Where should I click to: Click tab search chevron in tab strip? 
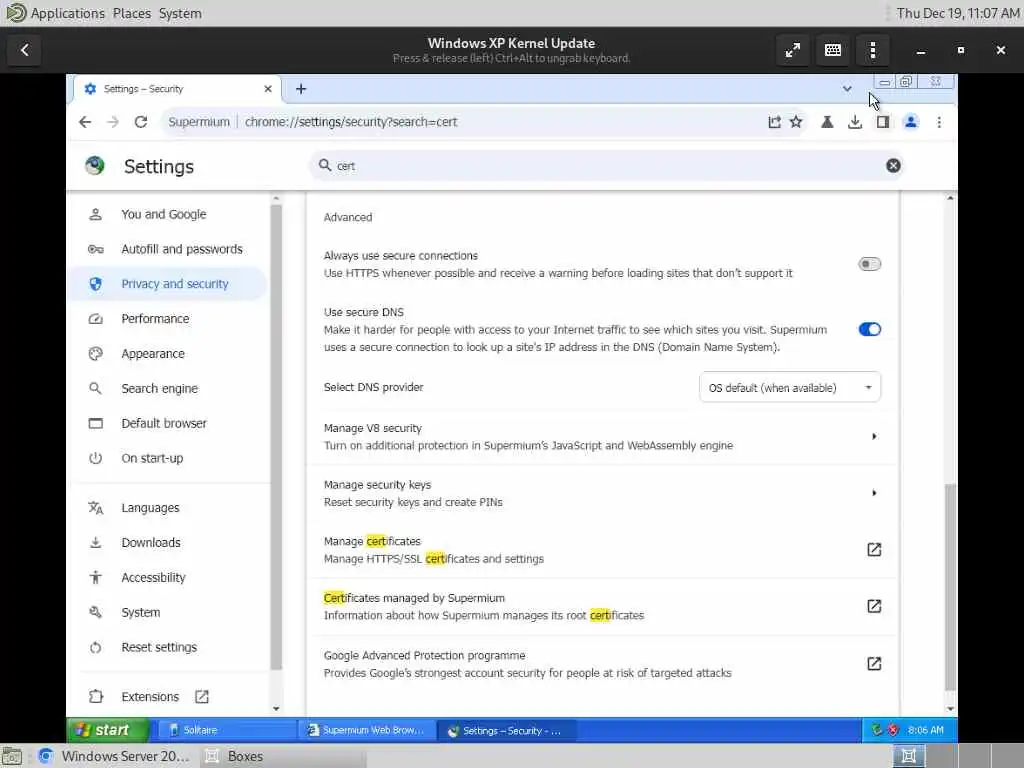(847, 89)
